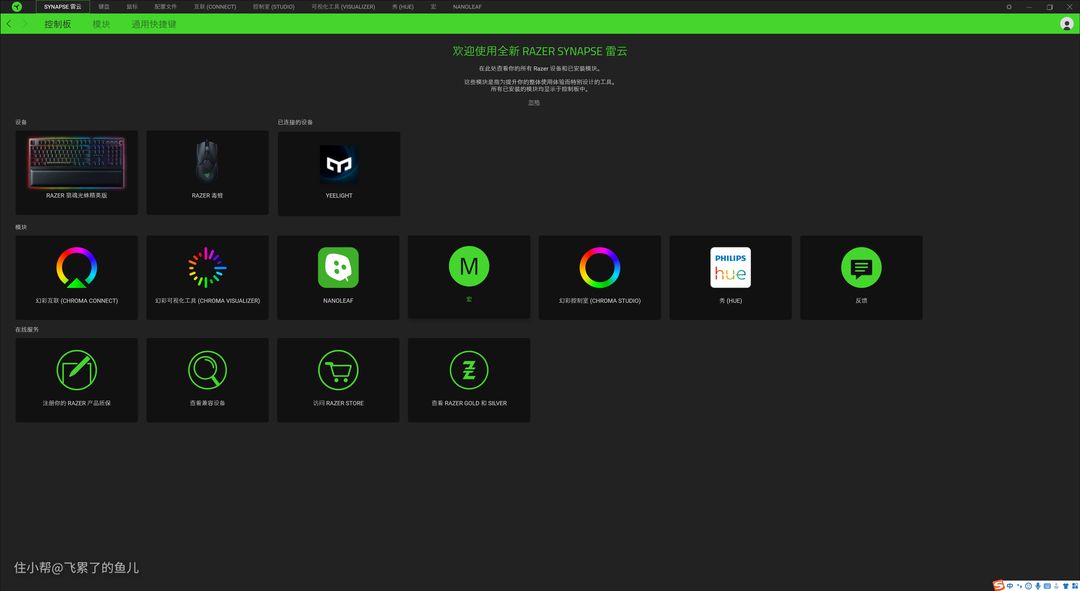Switch to the 通用快捷键 sub-tab

(x=153, y=24)
